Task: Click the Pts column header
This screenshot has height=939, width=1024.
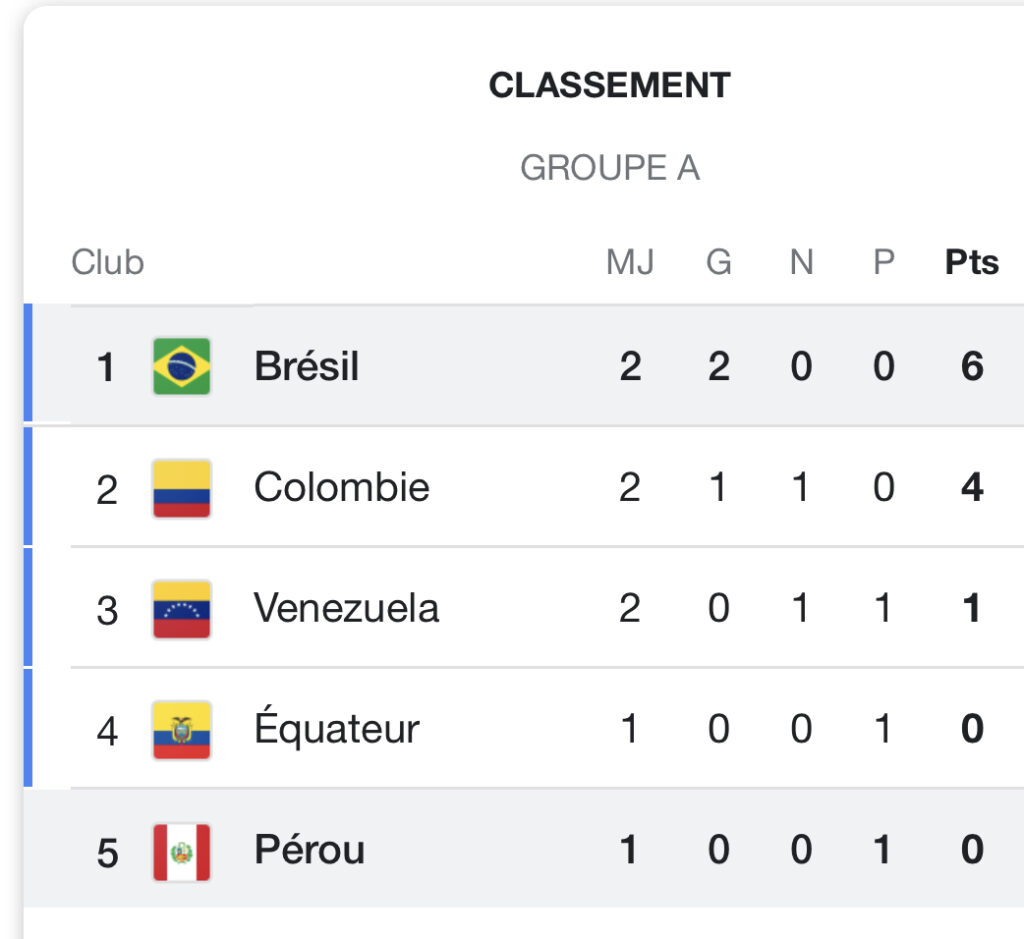Action: pos(972,262)
